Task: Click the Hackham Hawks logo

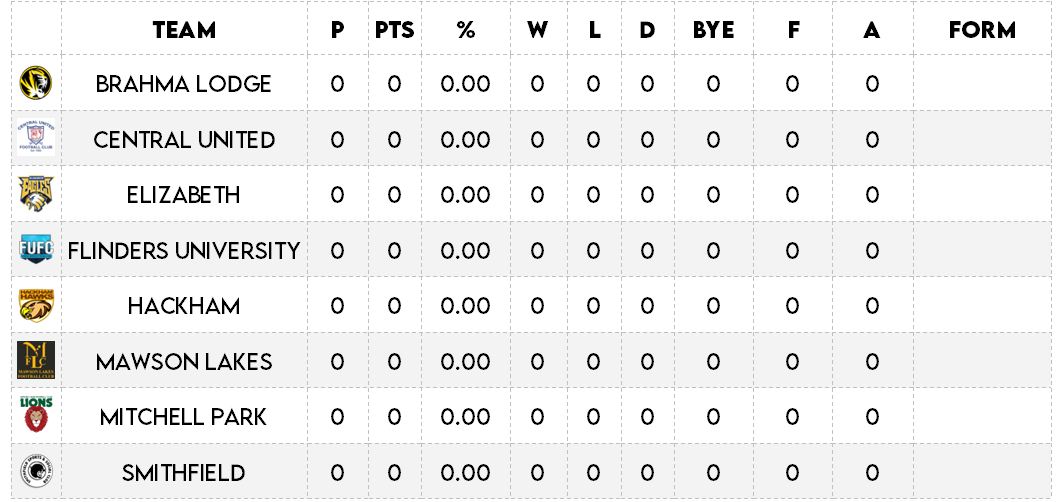Action: [x=36, y=305]
